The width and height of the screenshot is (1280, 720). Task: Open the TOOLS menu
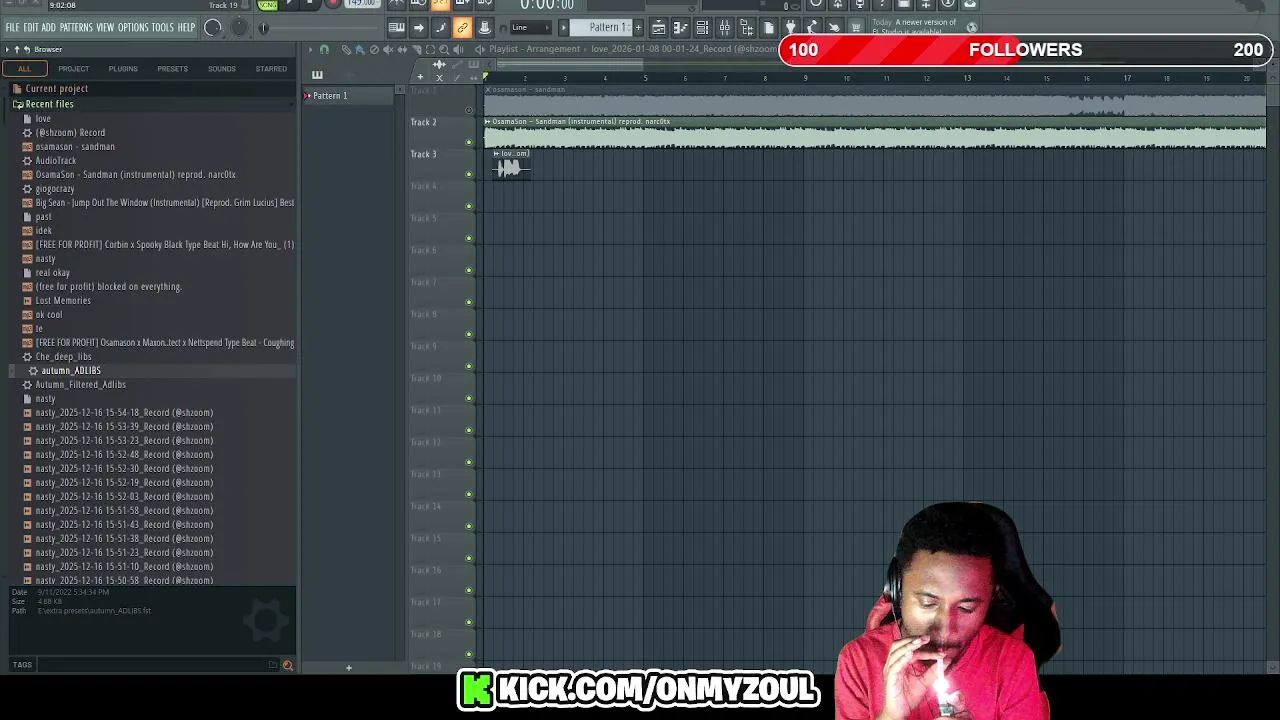(x=162, y=27)
